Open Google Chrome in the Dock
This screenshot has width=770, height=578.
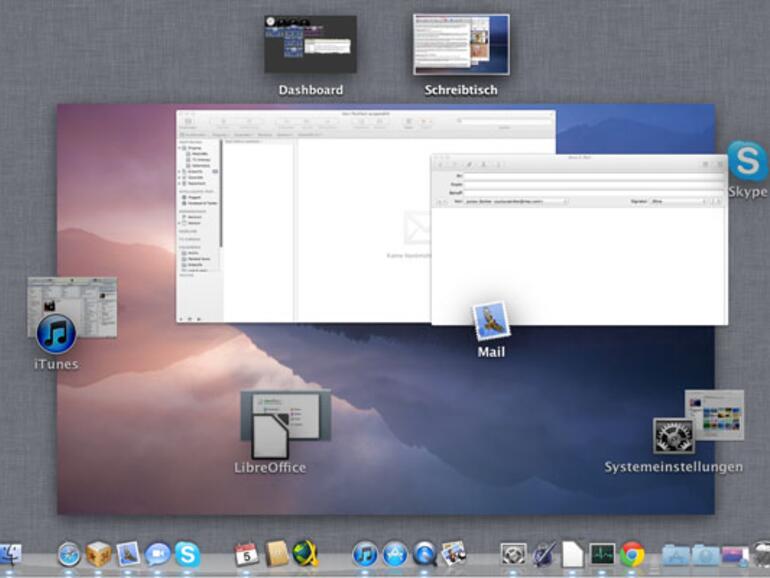pos(631,554)
